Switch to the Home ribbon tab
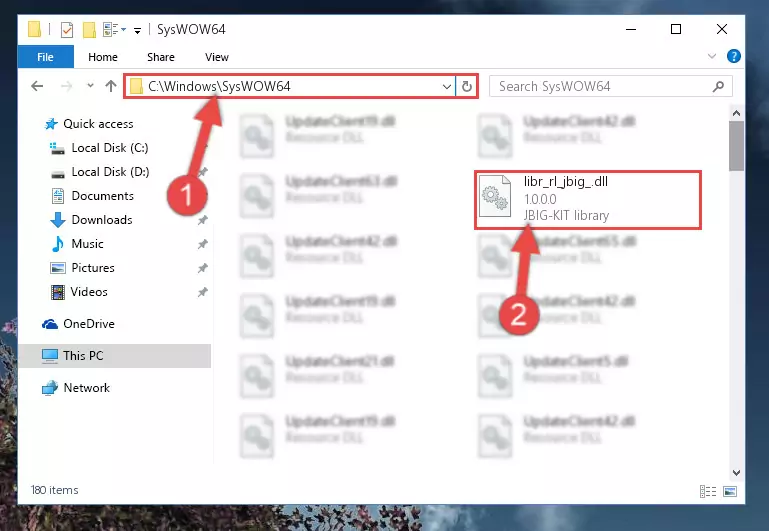Viewport: 769px width, 531px height. click(x=103, y=57)
